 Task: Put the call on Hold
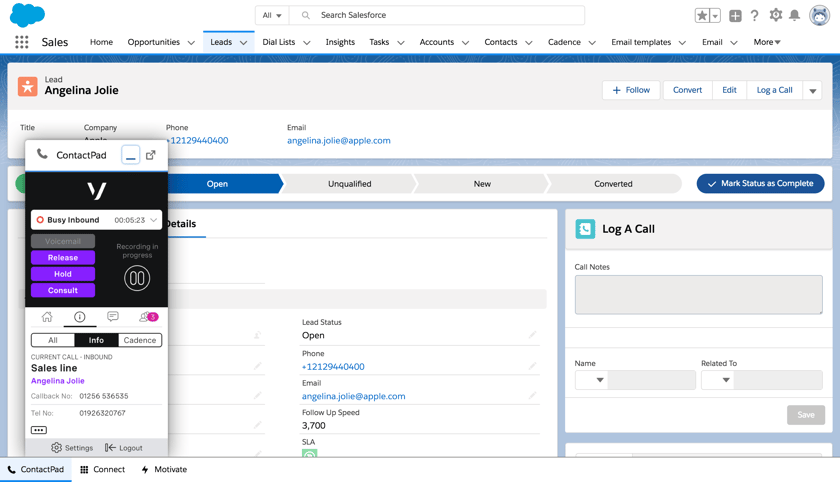pyautogui.click(x=63, y=274)
